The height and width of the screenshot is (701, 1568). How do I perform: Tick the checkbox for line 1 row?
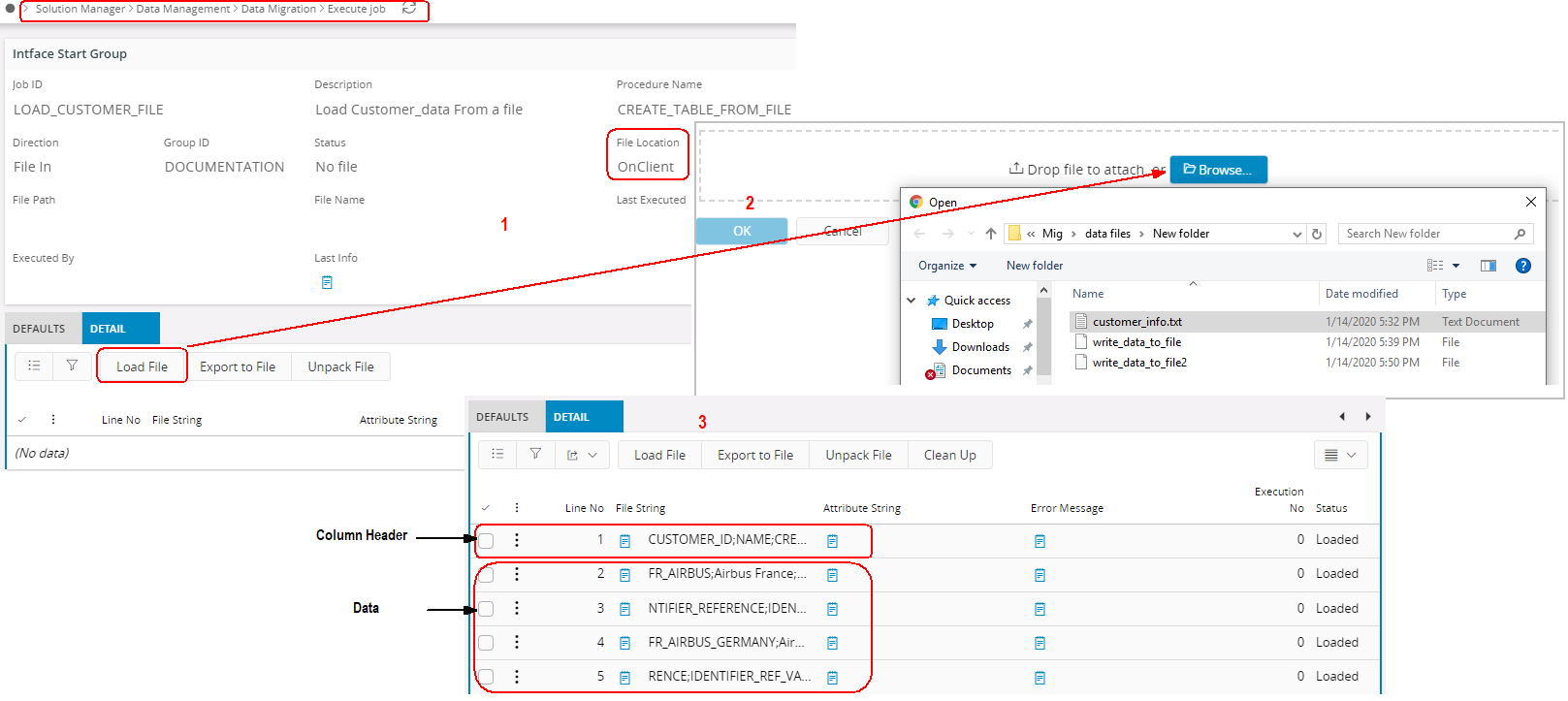pos(487,541)
